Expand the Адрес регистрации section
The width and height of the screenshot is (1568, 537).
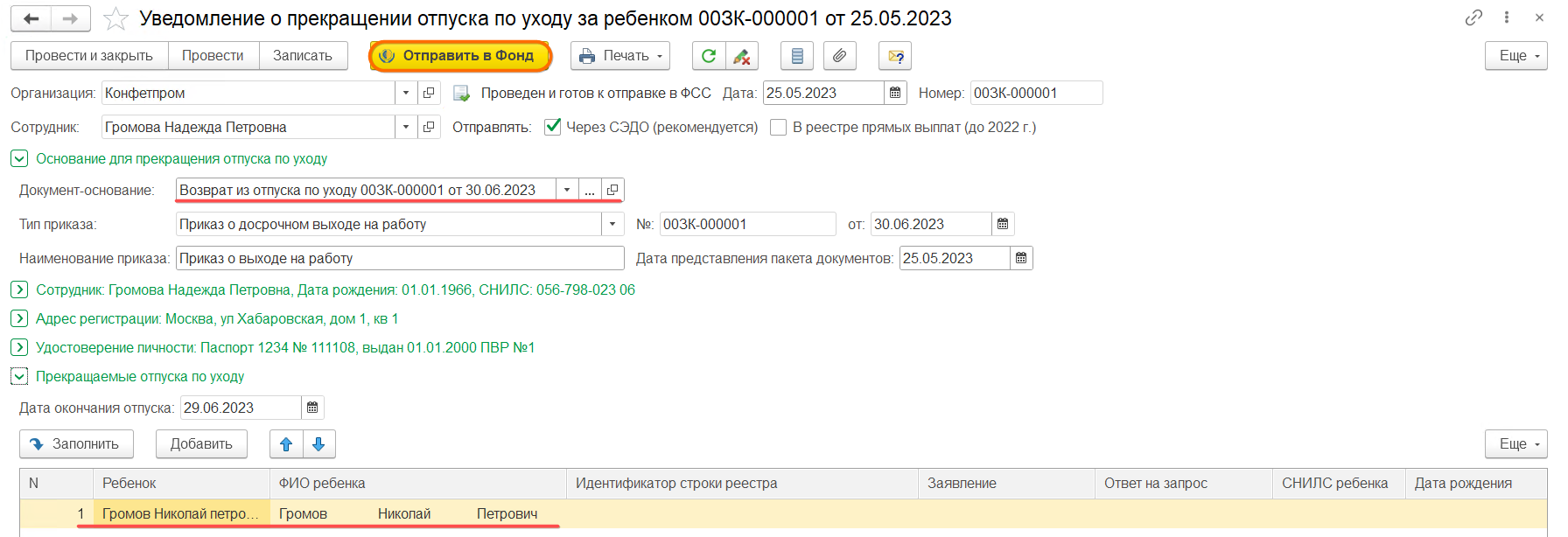[19, 318]
